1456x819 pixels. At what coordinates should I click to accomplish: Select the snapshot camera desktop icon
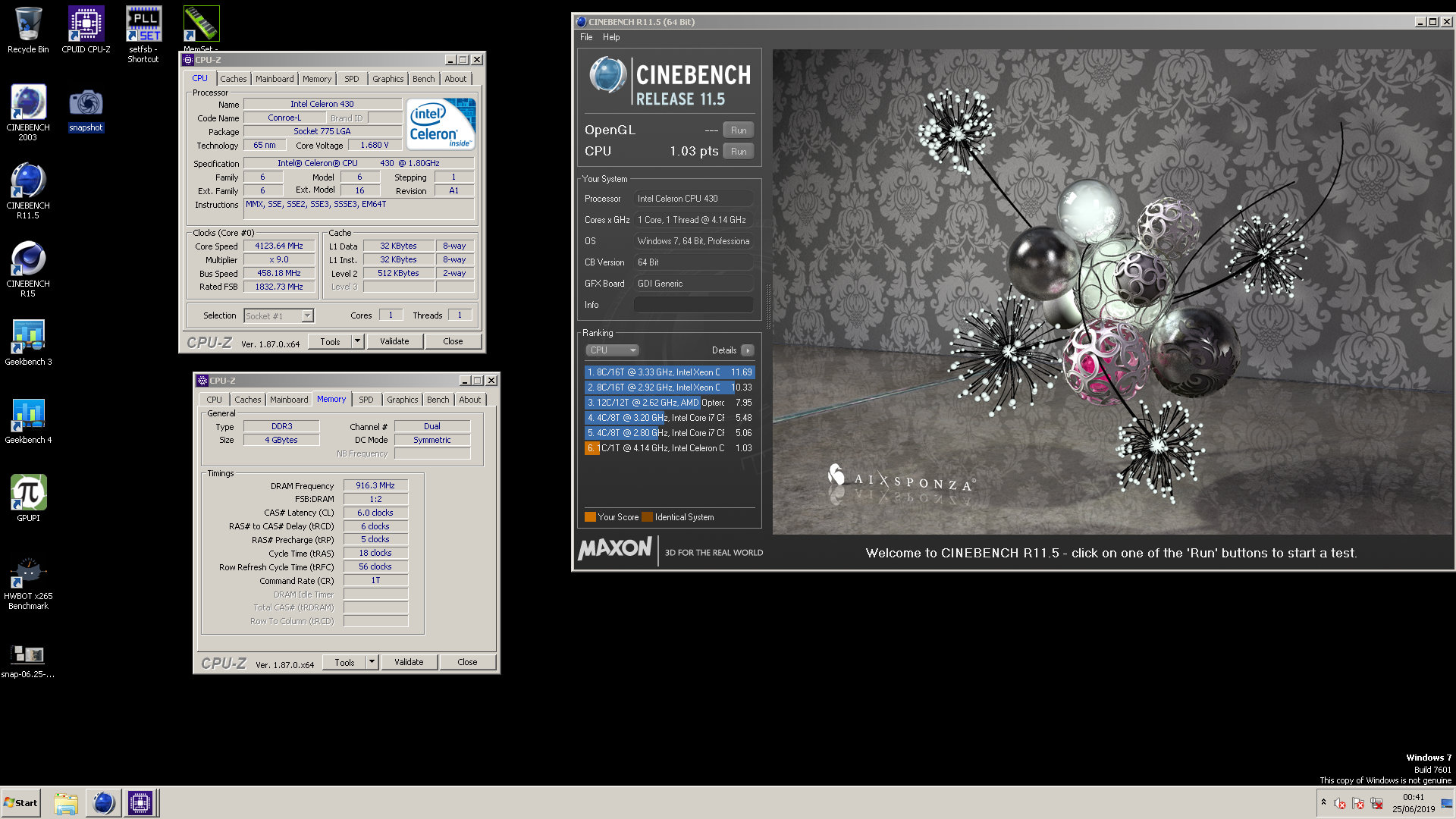coord(86,110)
